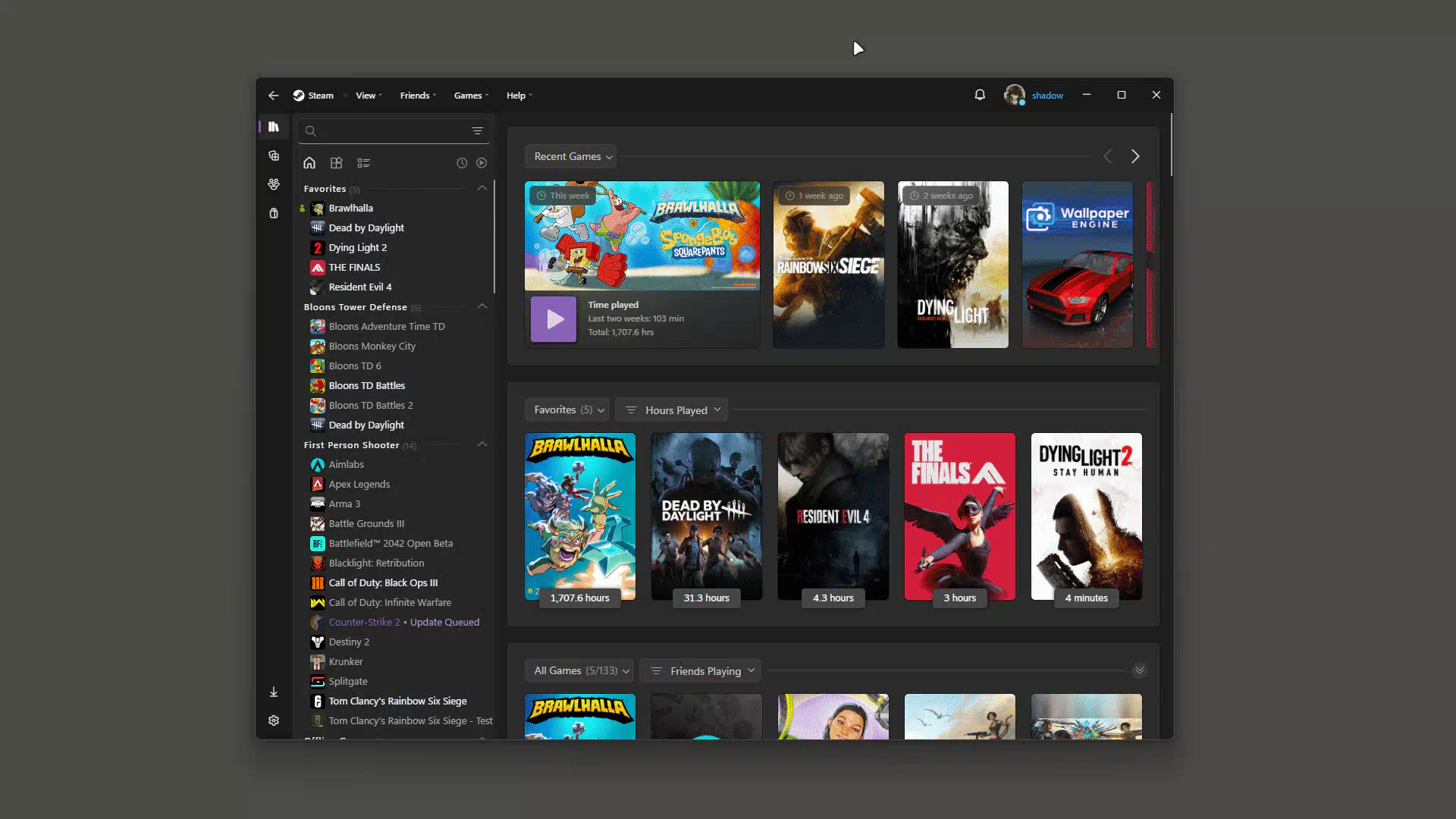Screen dimensions: 1456x819
Task: Sort by recent activity clock icon
Action: coord(462,163)
